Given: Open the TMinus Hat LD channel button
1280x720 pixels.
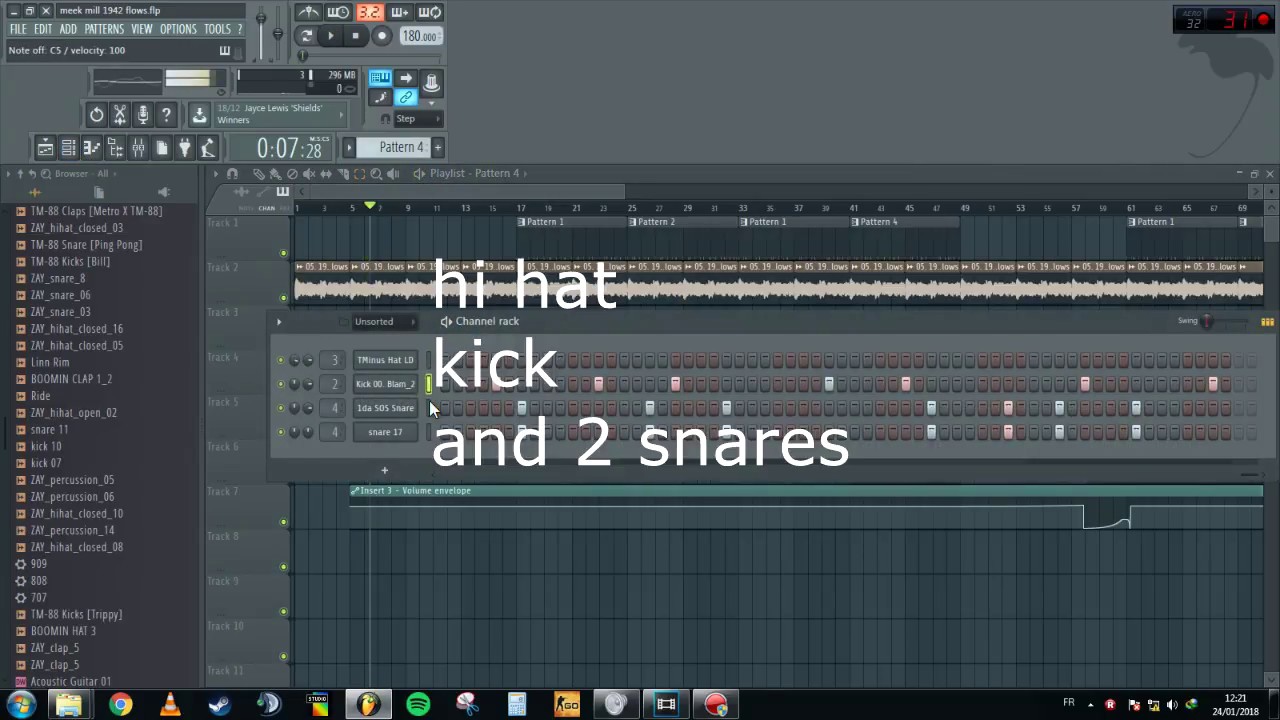Looking at the screenshot, I should click(x=385, y=360).
